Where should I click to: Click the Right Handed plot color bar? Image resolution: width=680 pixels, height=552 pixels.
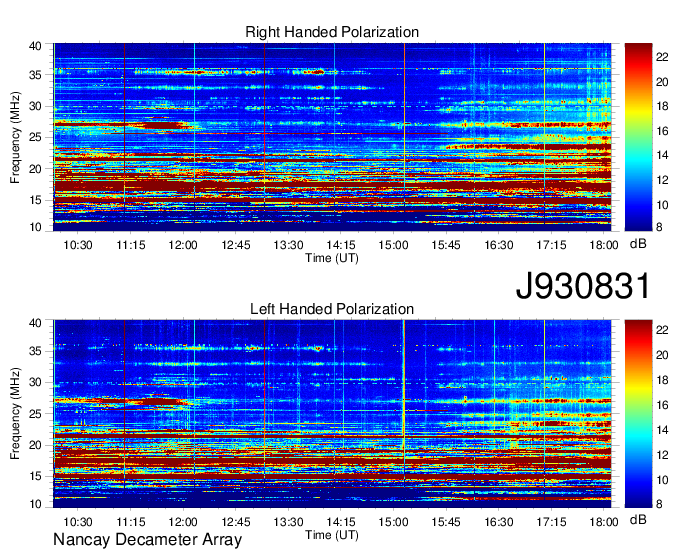point(638,137)
